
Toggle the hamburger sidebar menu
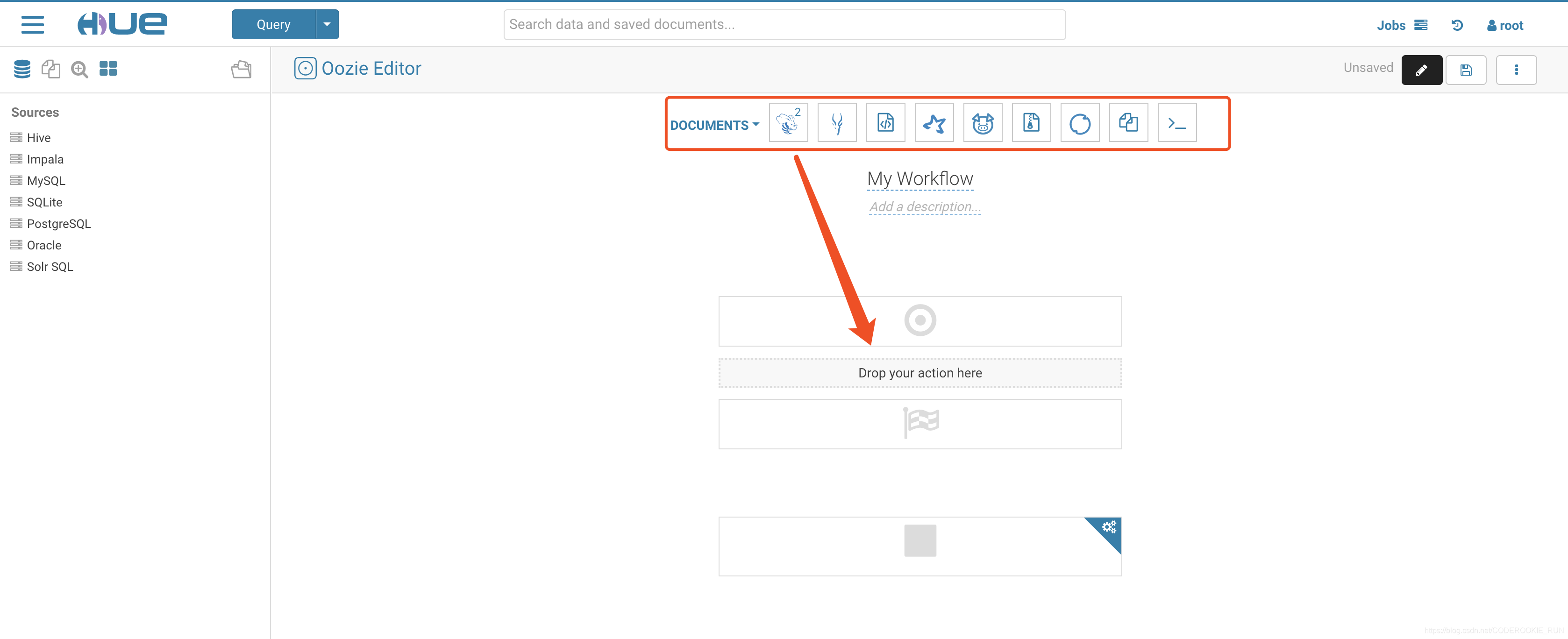click(x=32, y=24)
